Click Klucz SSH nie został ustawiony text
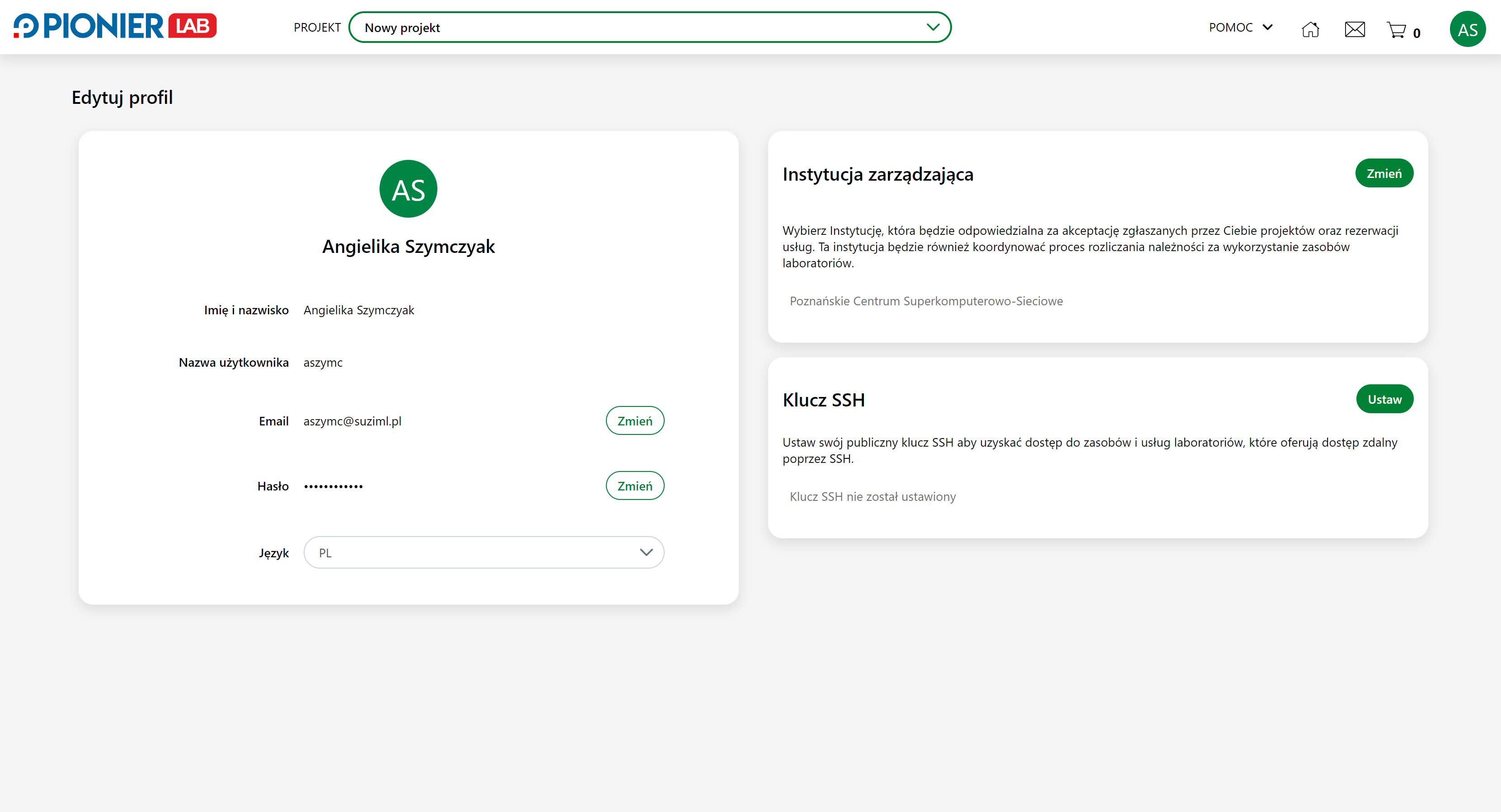1501x812 pixels. point(872,497)
